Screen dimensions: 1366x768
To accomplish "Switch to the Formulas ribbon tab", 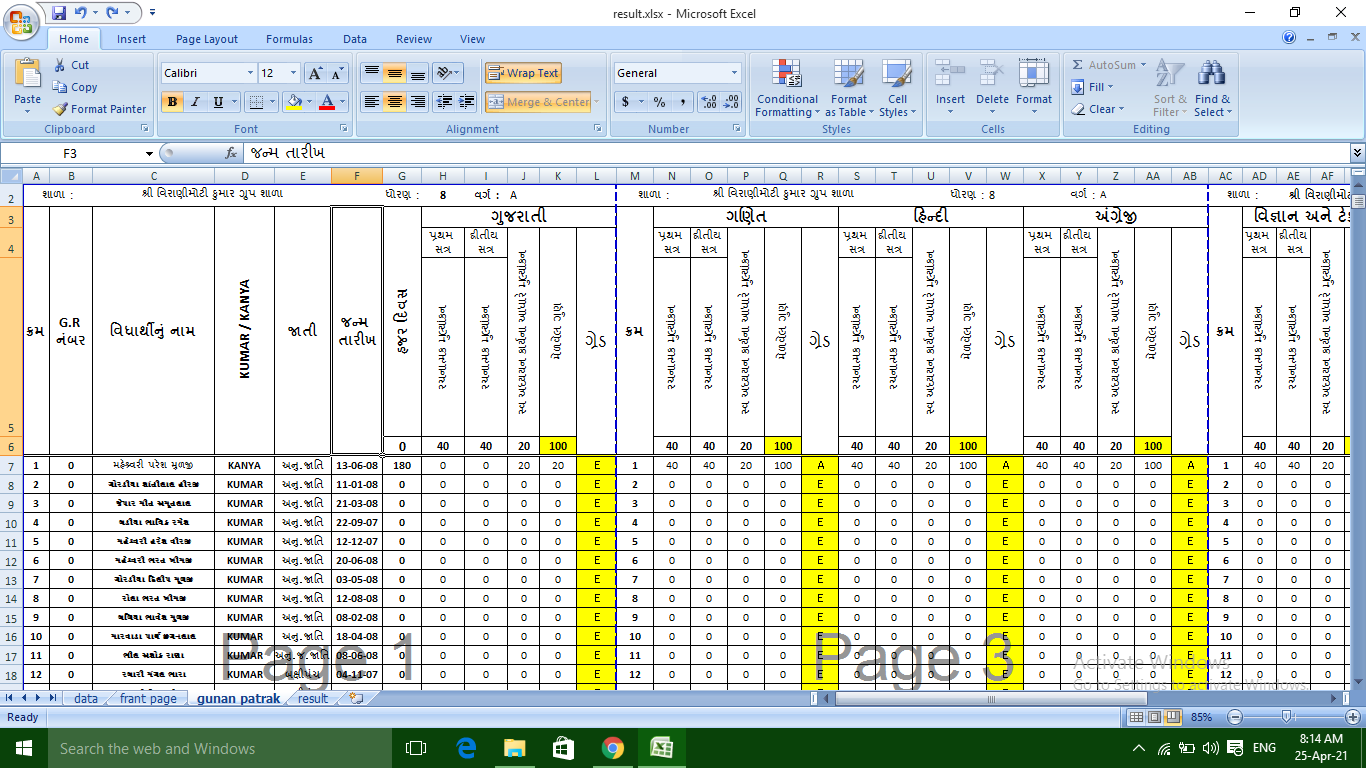I will [289, 39].
